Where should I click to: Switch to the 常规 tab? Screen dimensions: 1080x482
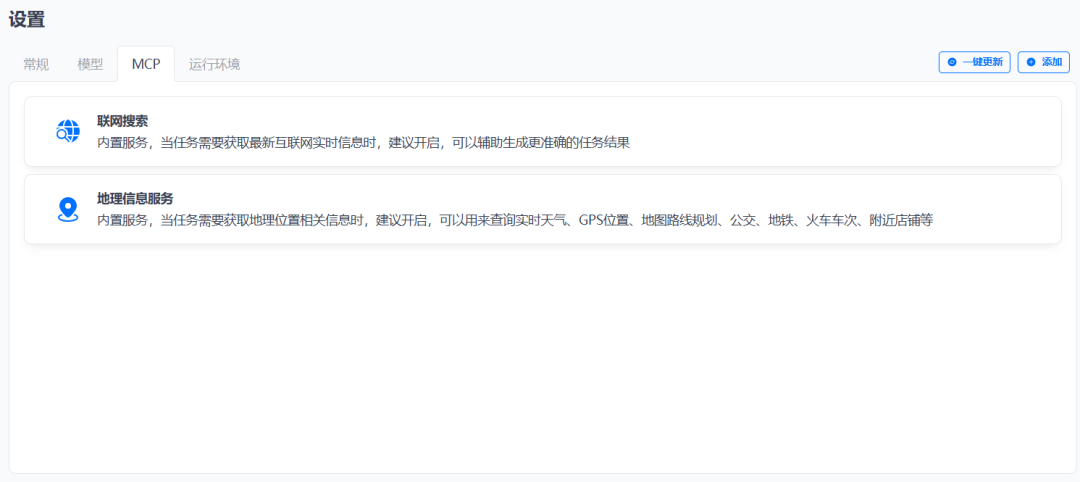pos(36,64)
